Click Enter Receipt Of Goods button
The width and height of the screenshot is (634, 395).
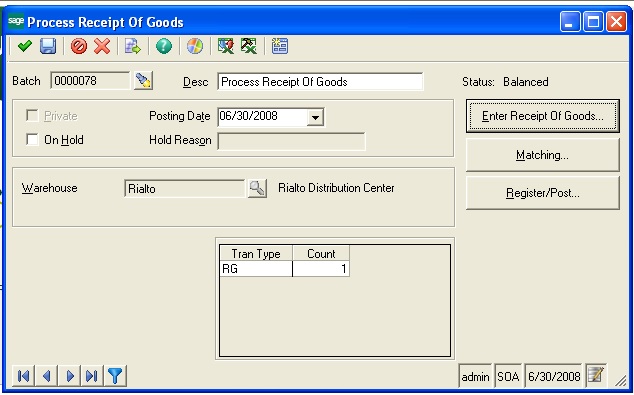point(543,116)
